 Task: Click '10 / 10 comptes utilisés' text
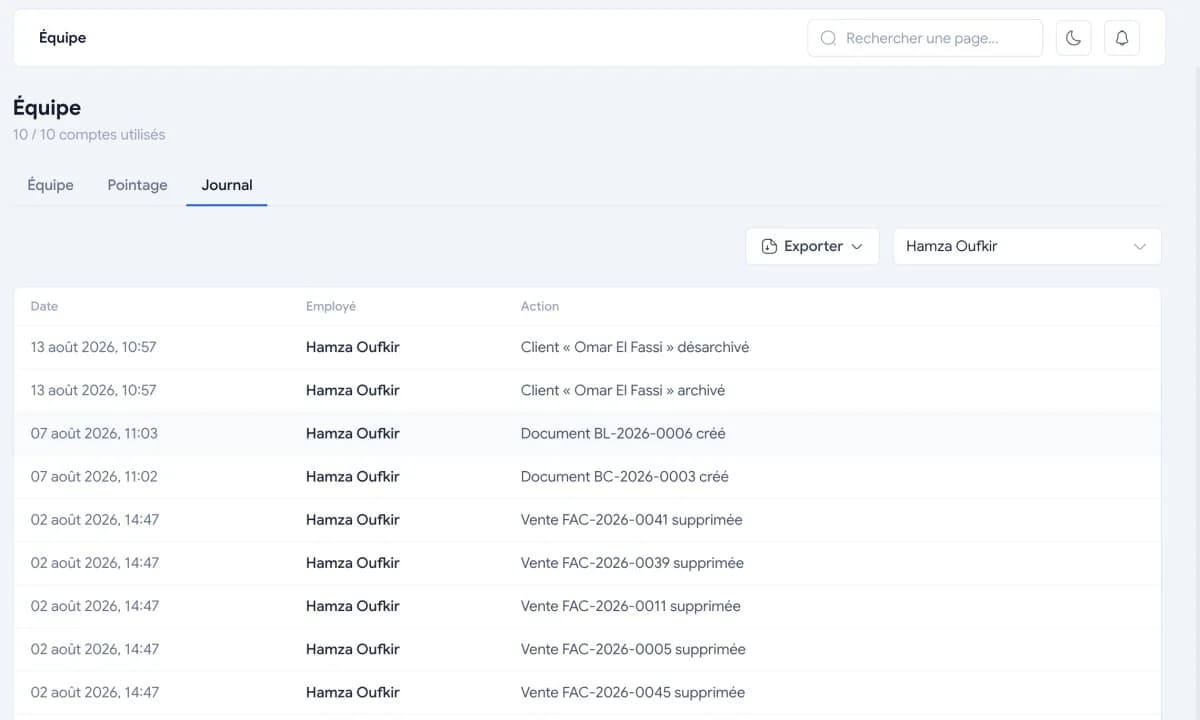pyautogui.click(x=89, y=134)
